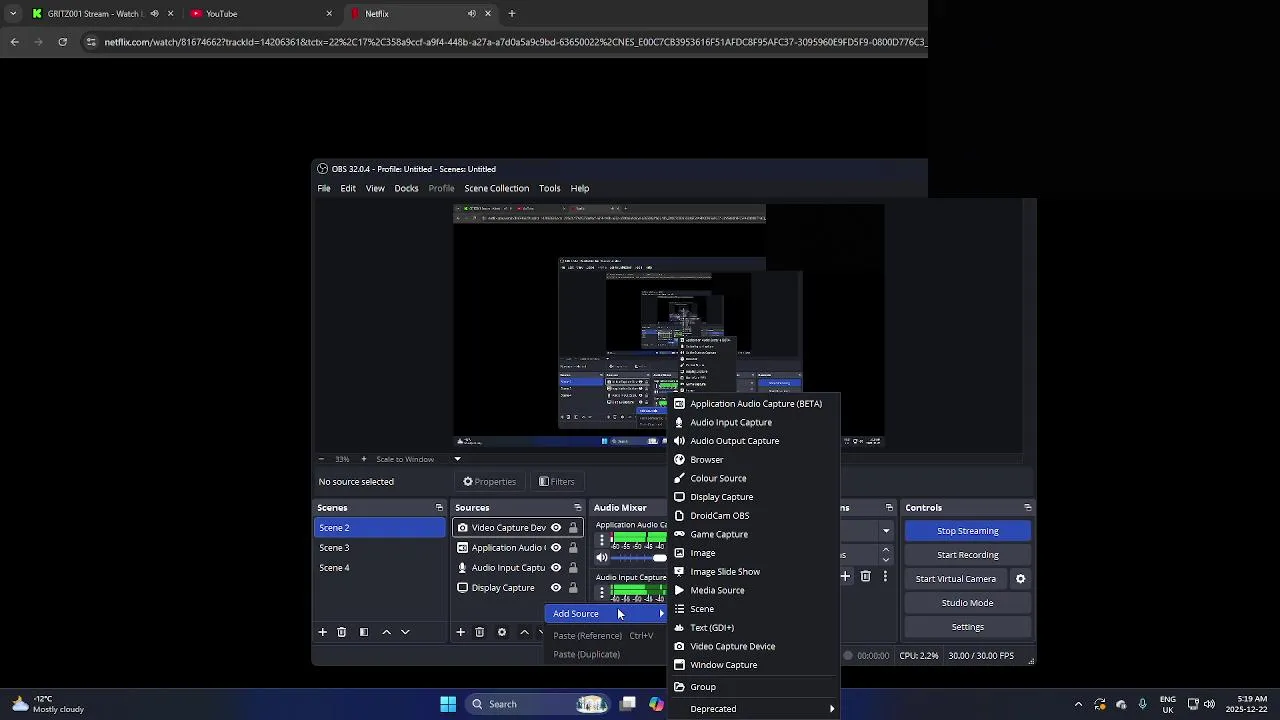Click Stop Streaming button
This screenshot has height=720, width=1280.
click(x=967, y=531)
